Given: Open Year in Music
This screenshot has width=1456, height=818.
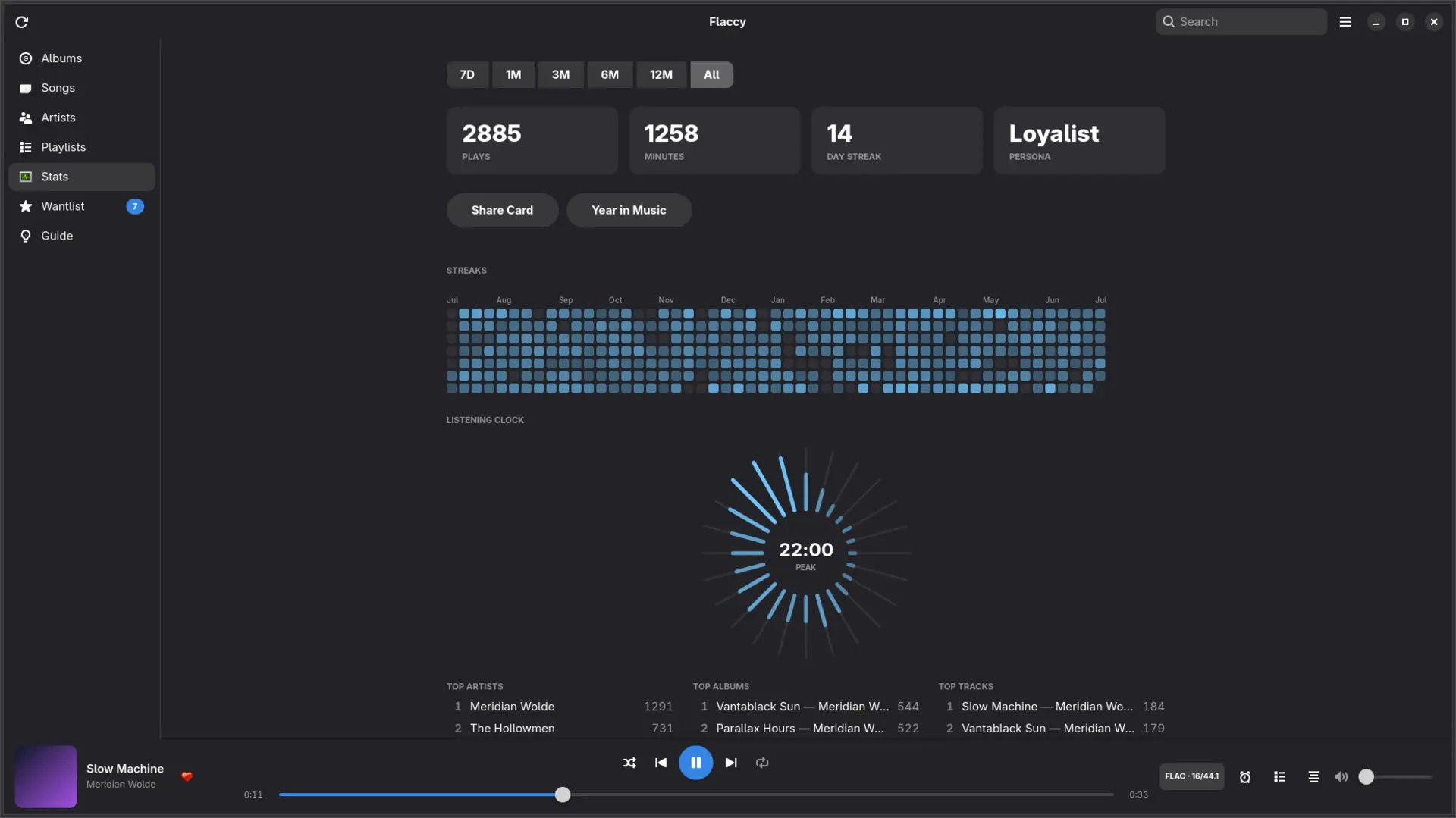Looking at the screenshot, I should (629, 210).
